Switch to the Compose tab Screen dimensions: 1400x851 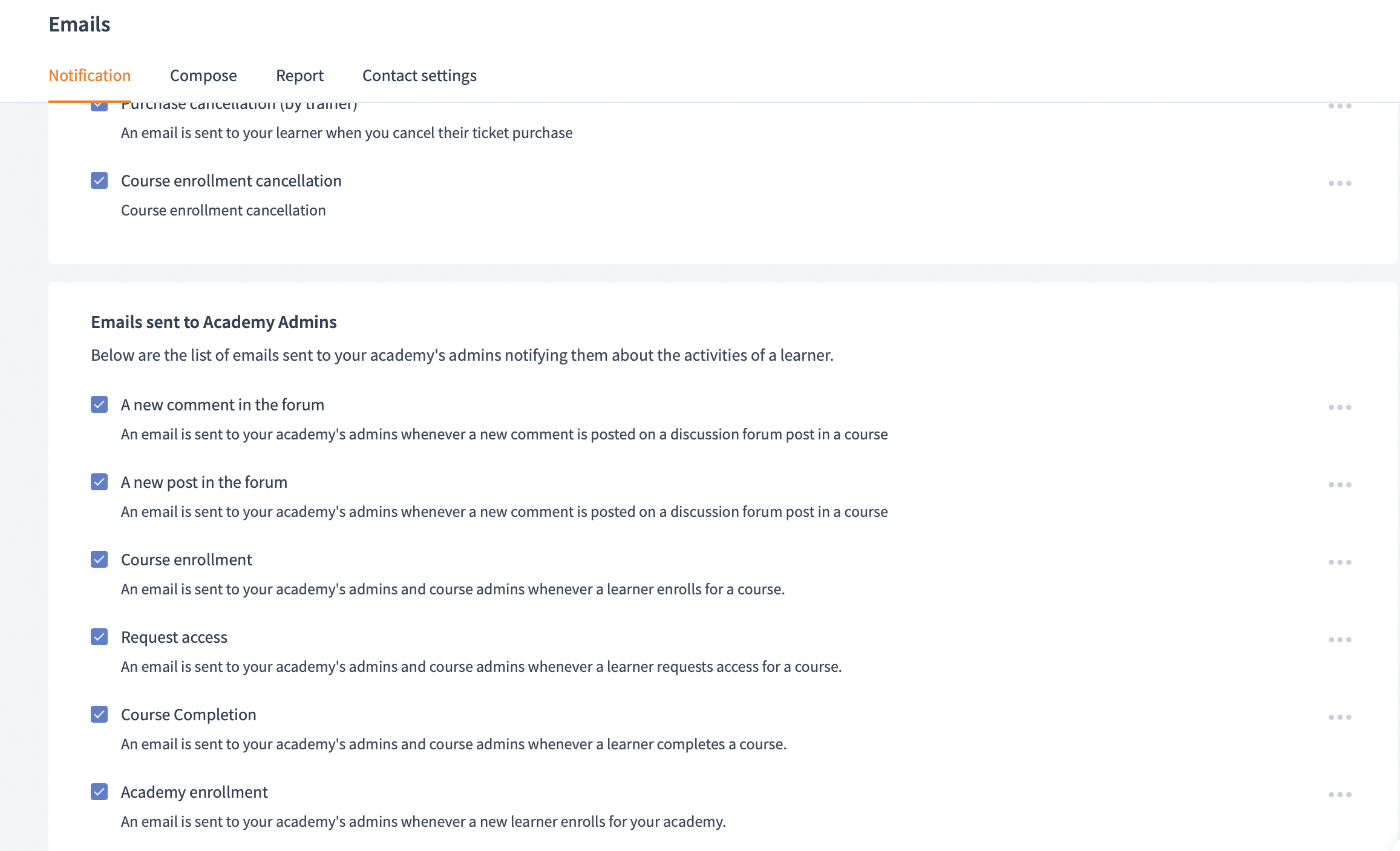tap(203, 76)
